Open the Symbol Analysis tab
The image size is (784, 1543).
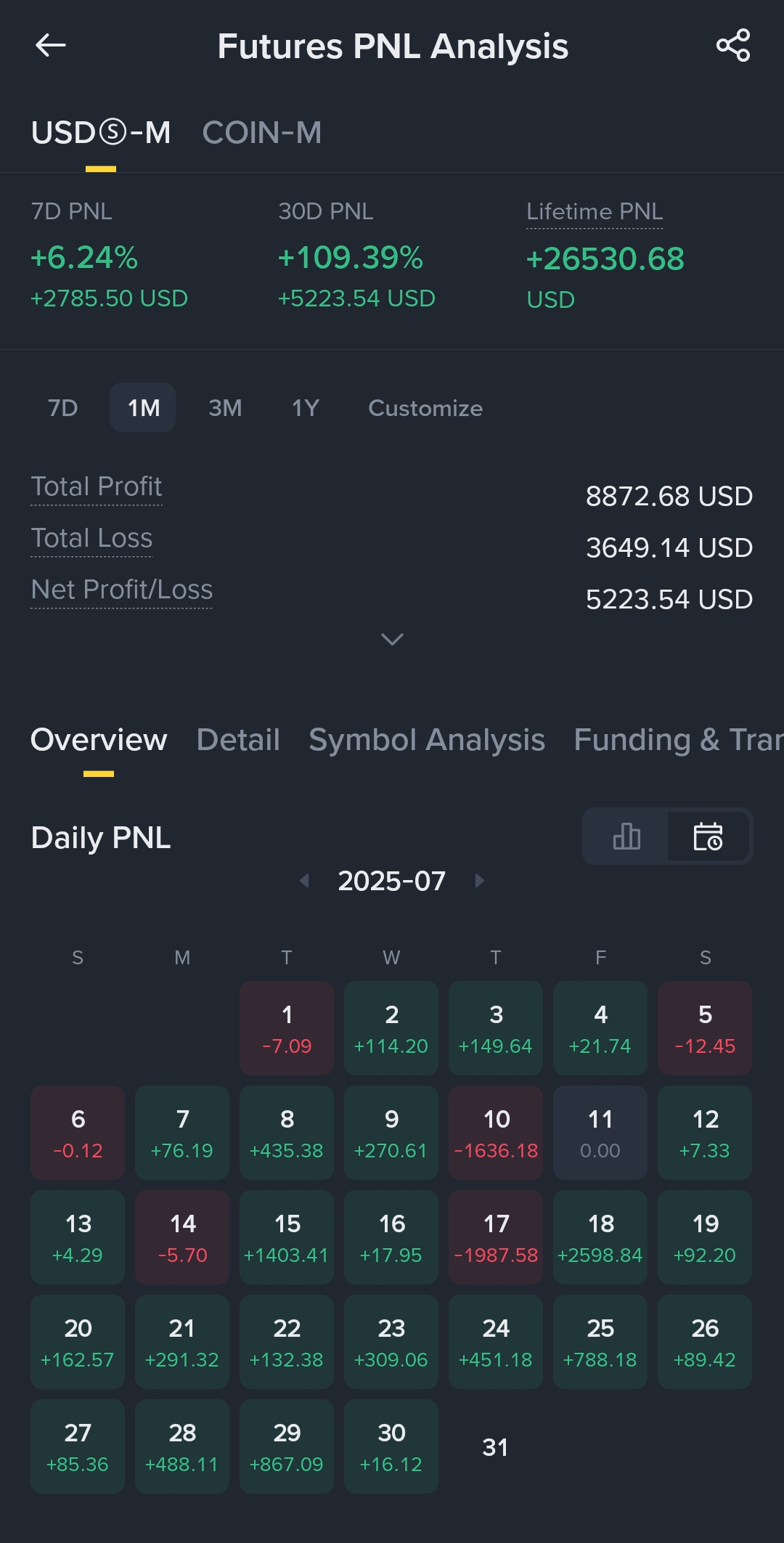[427, 740]
